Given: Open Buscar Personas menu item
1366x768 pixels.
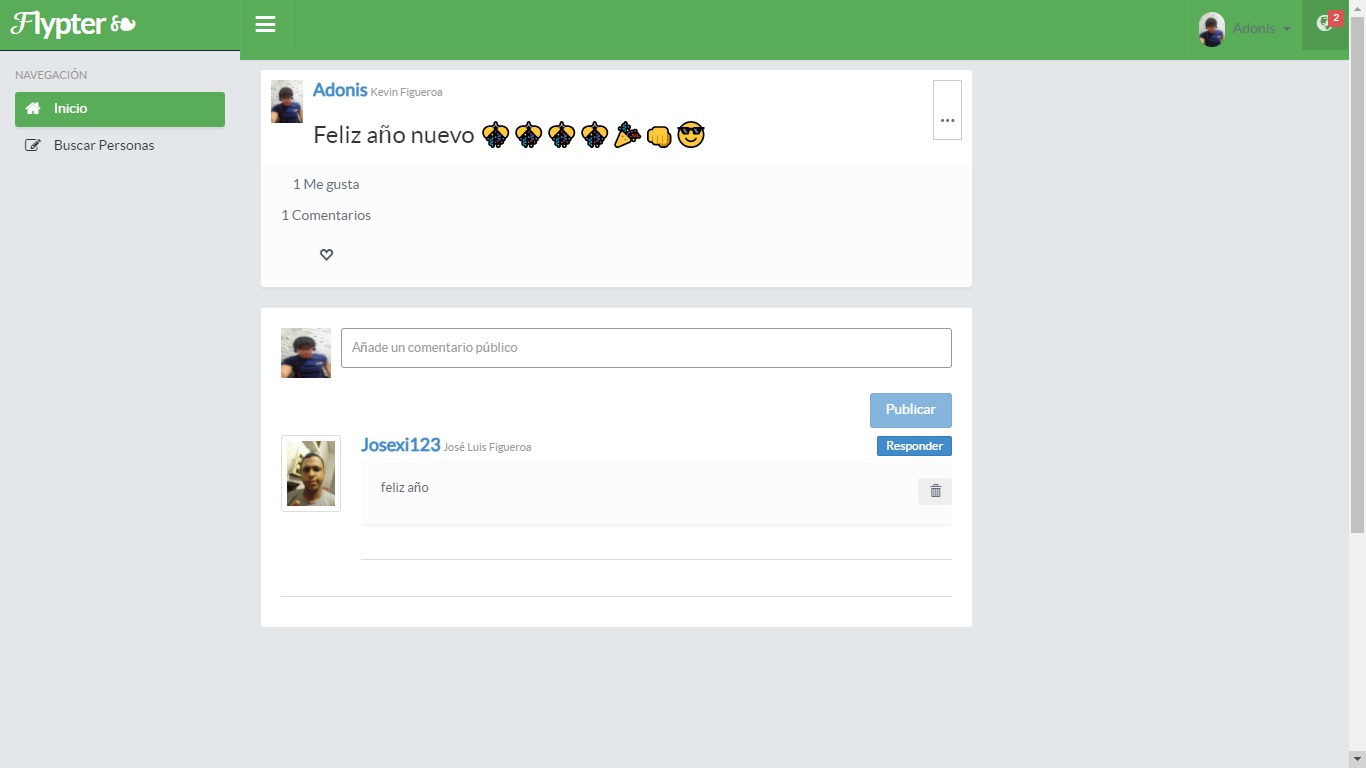Looking at the screenshot, I should (x=104, y=146).
